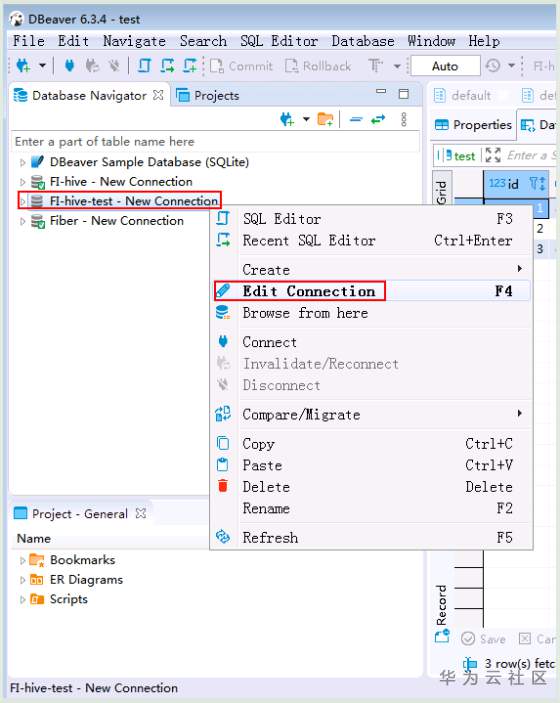Switch to the Projects tab

tap(208, 95)
